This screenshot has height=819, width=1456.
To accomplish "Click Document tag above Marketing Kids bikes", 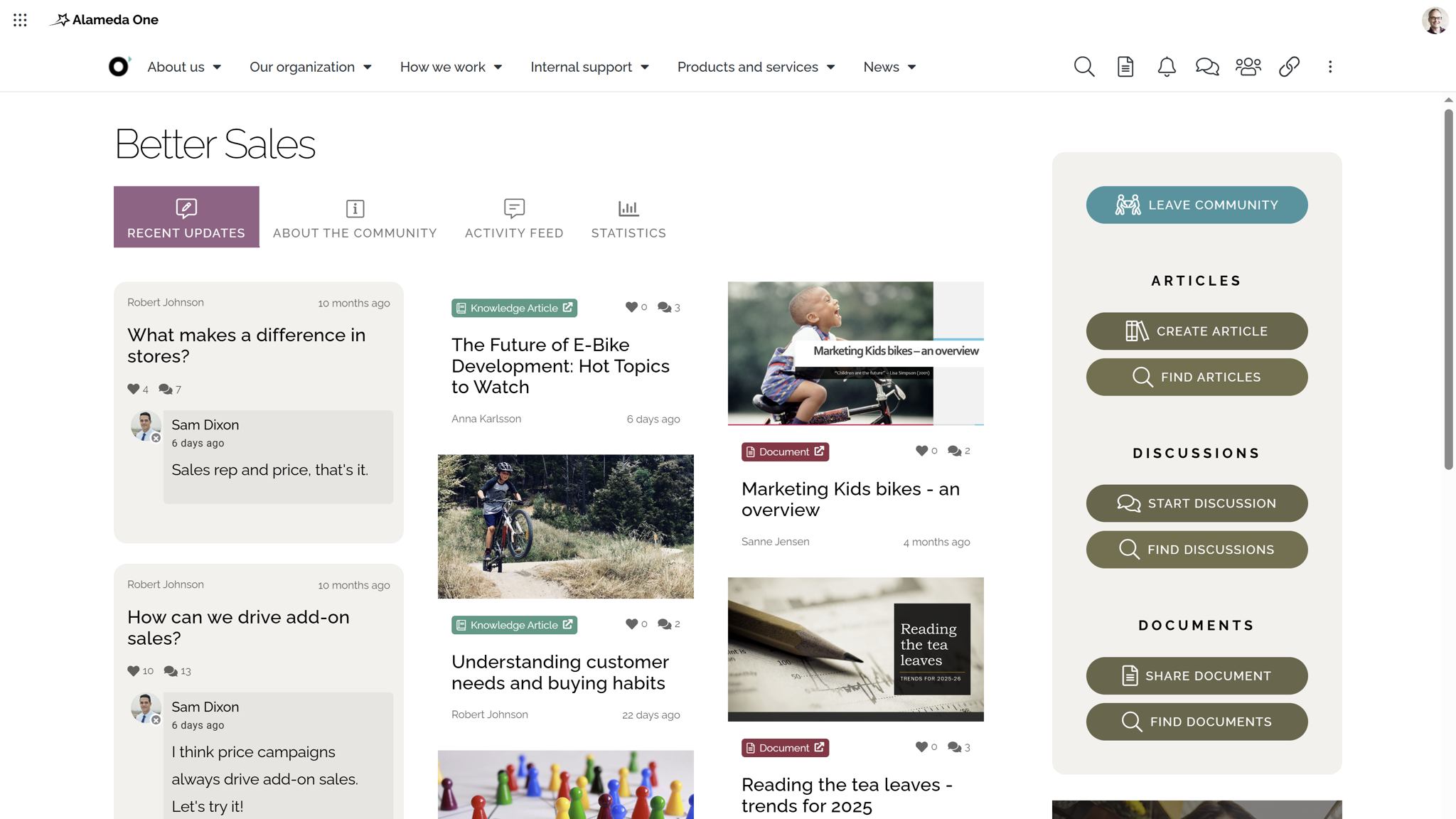I will tap(785, 451).
